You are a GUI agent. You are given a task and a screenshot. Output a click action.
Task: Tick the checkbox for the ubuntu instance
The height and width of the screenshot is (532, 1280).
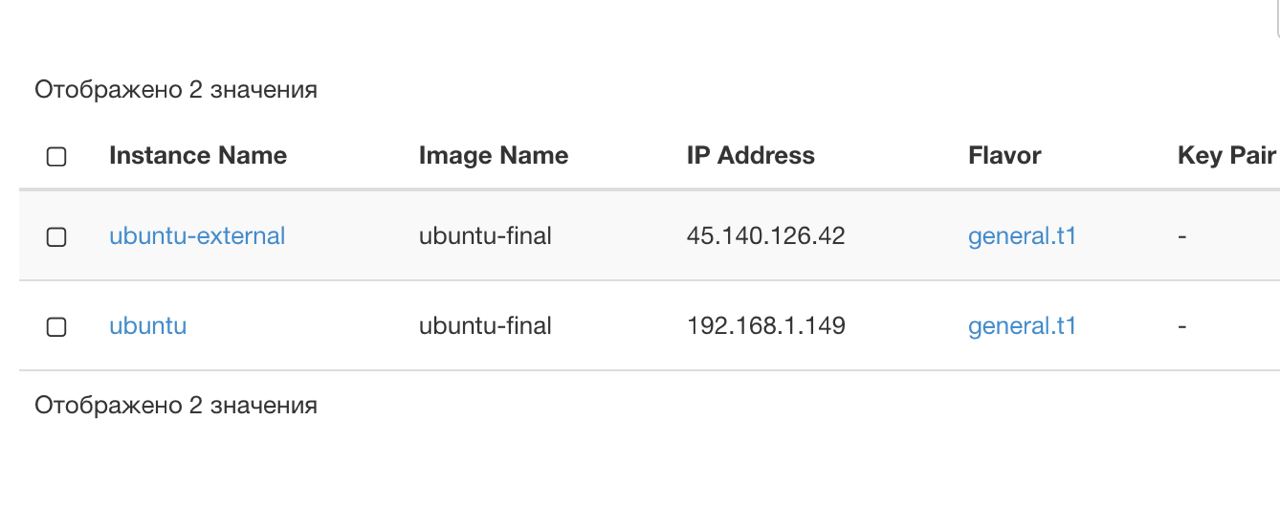click(57, 327)
